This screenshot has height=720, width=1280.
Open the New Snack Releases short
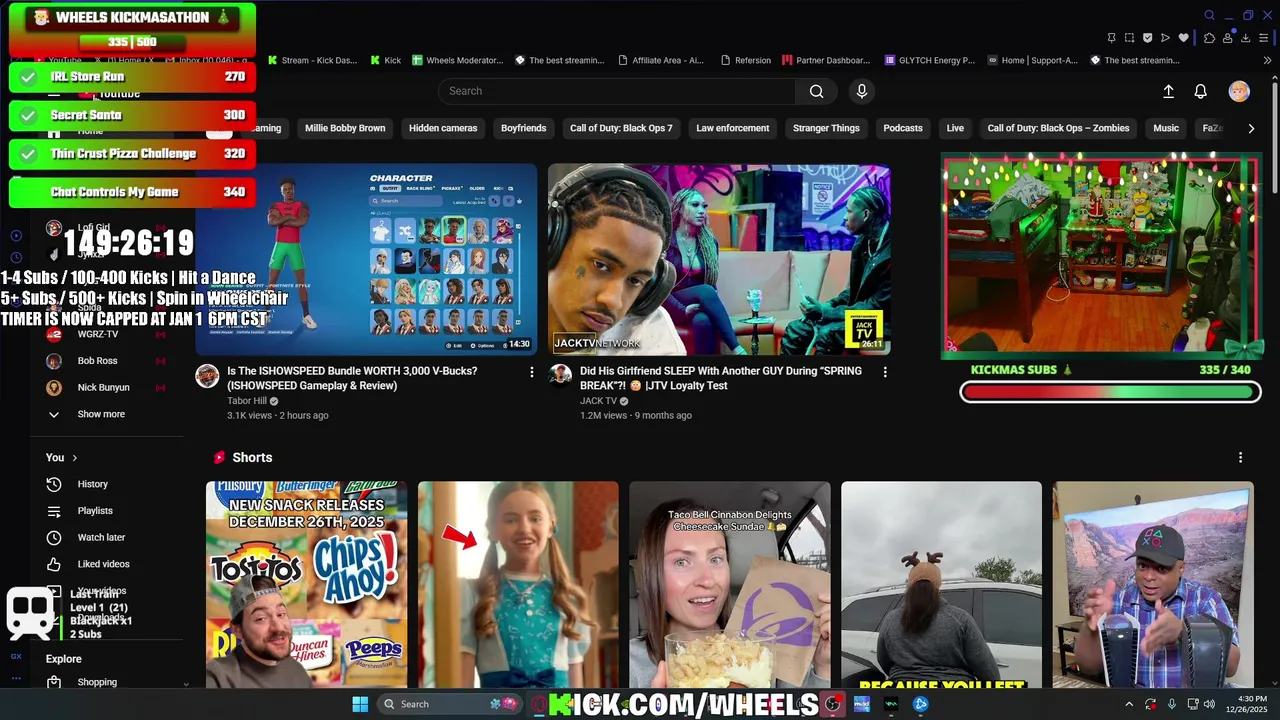pos(306,584)
